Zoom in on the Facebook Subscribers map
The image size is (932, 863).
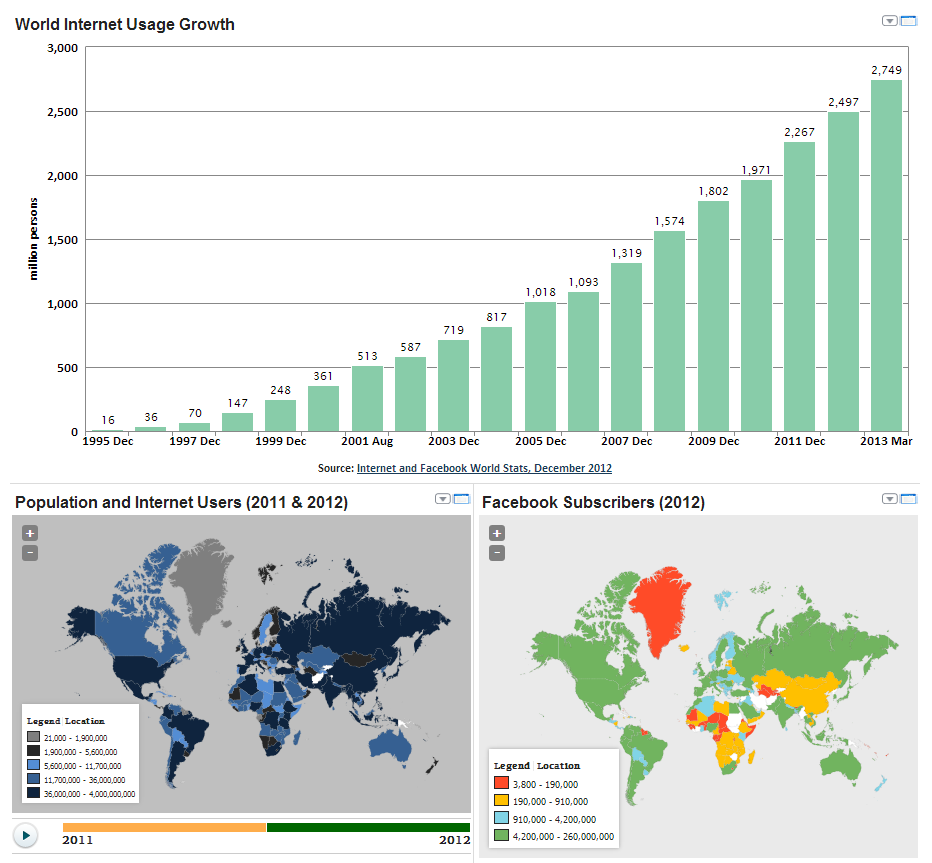coord(497,533)
